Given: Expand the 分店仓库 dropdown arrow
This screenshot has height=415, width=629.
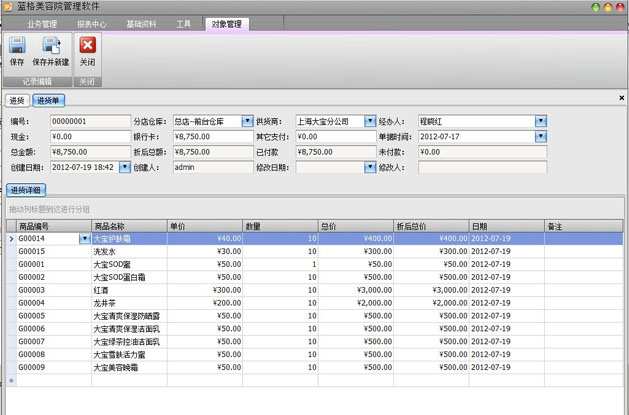Looking at the screenshot, I should pos(248,121).
